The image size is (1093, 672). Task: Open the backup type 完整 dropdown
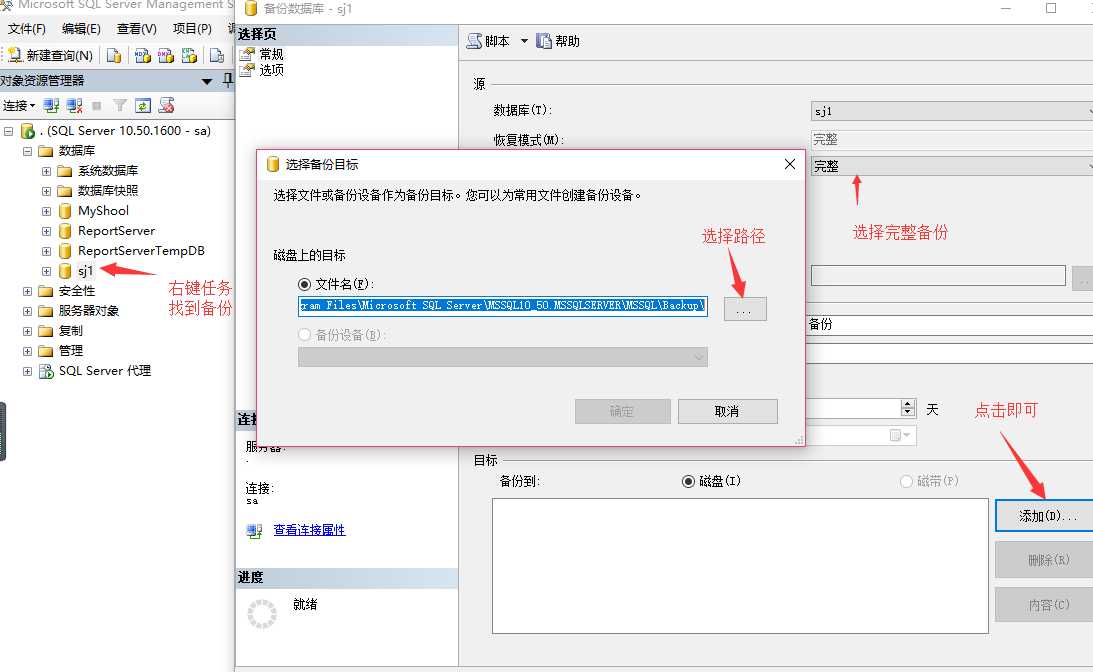click(x=952, y=166)
